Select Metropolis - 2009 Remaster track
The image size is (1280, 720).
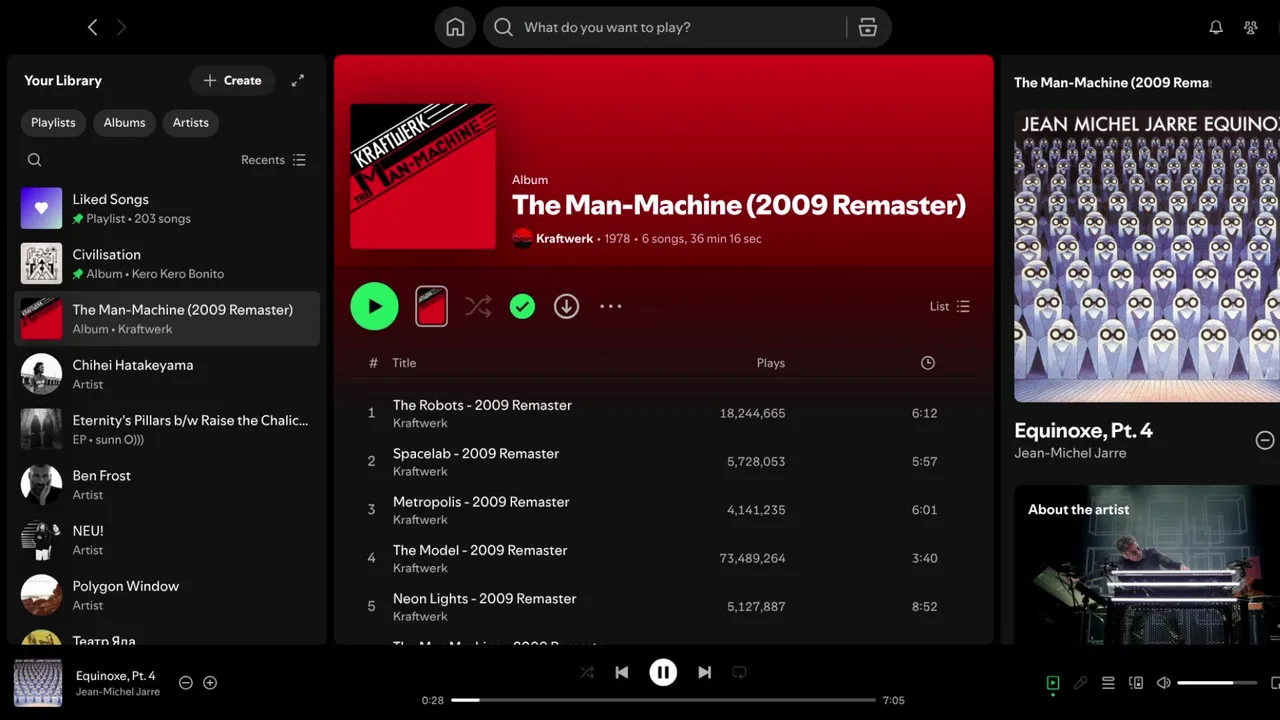[664, 510]
